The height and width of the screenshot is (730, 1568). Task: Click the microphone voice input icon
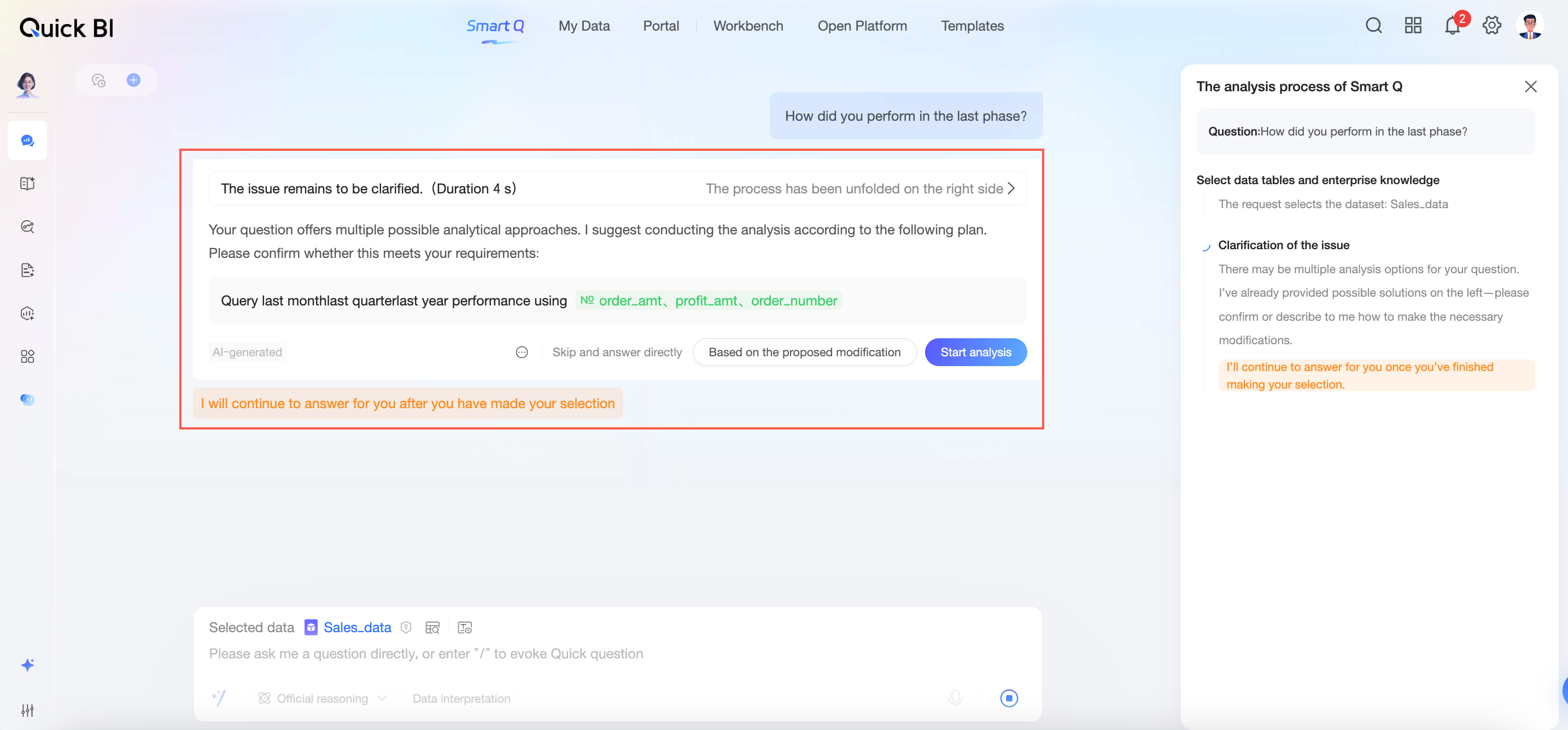coord(956,698)
